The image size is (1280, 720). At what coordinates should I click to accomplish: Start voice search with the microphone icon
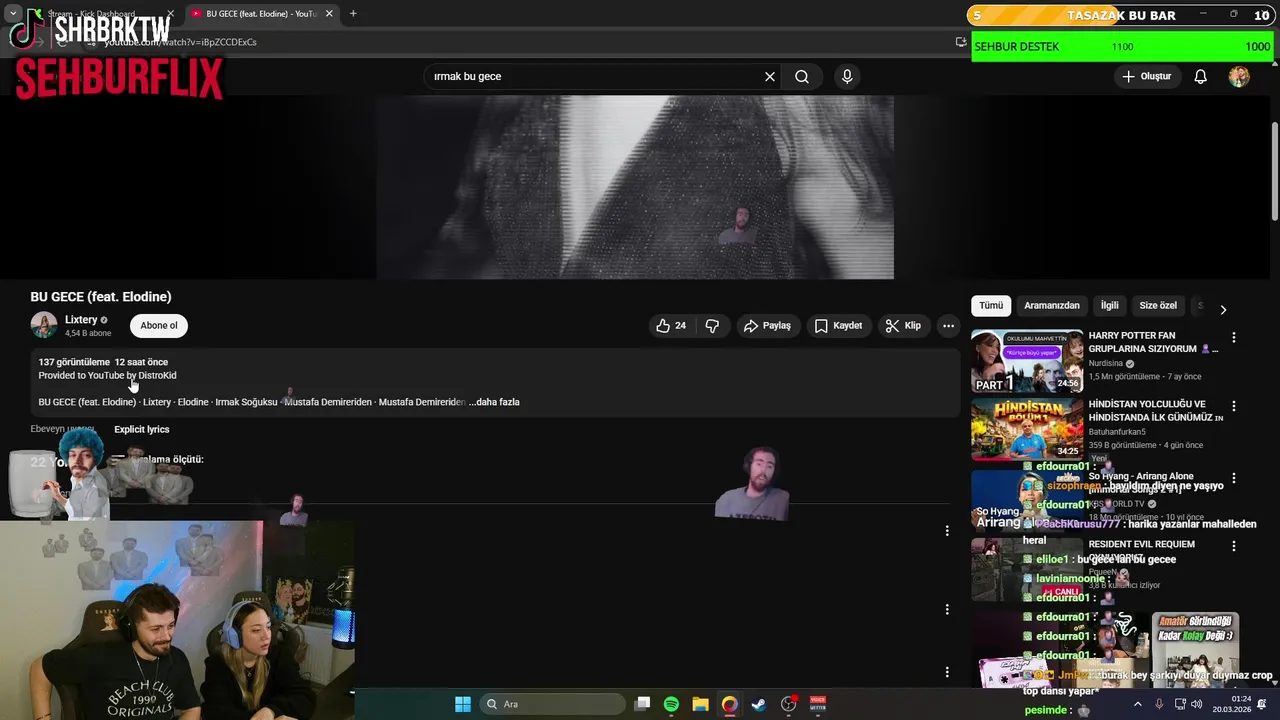coord(847,76)
